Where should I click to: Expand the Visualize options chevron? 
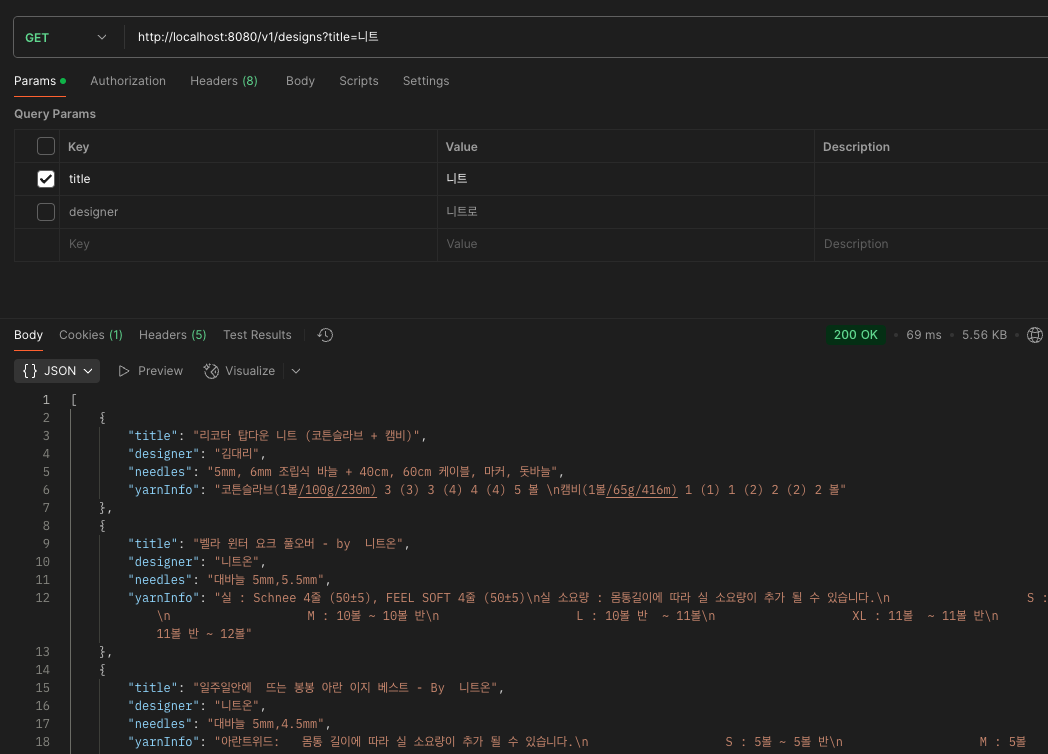296,371
